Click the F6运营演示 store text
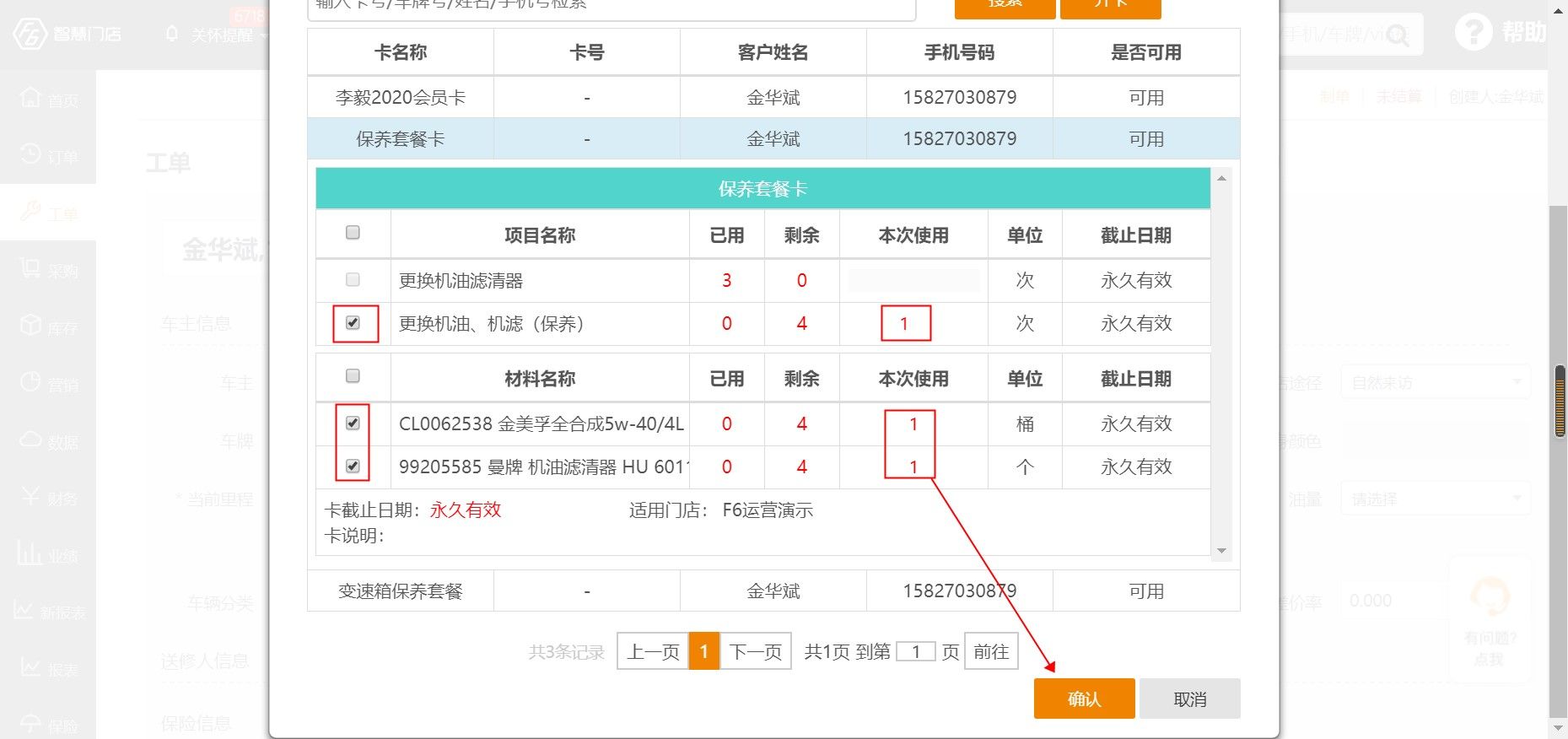Viewport: 1568px width, 739px height. [768, 510]
